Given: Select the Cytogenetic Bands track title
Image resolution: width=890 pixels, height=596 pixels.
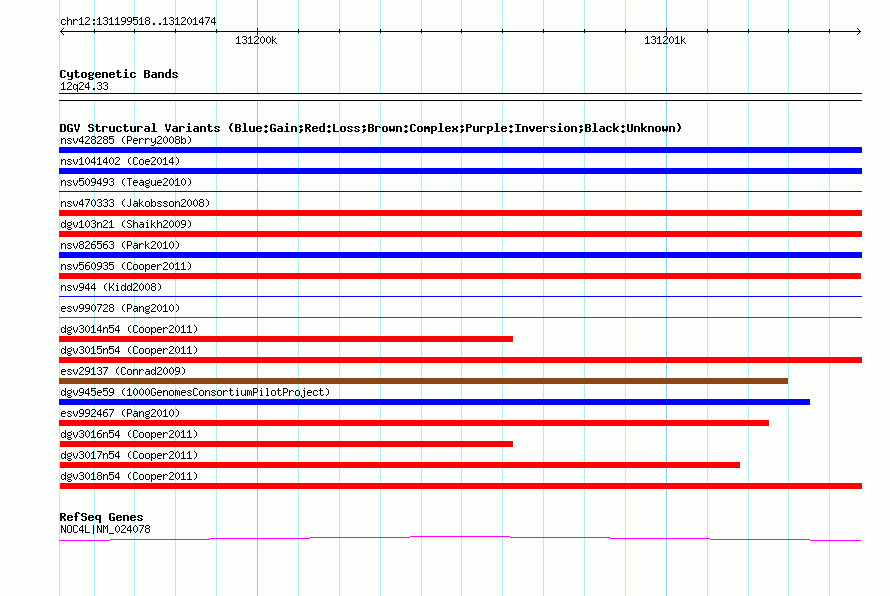Looking at the screenshot, I should coord(119,74).
